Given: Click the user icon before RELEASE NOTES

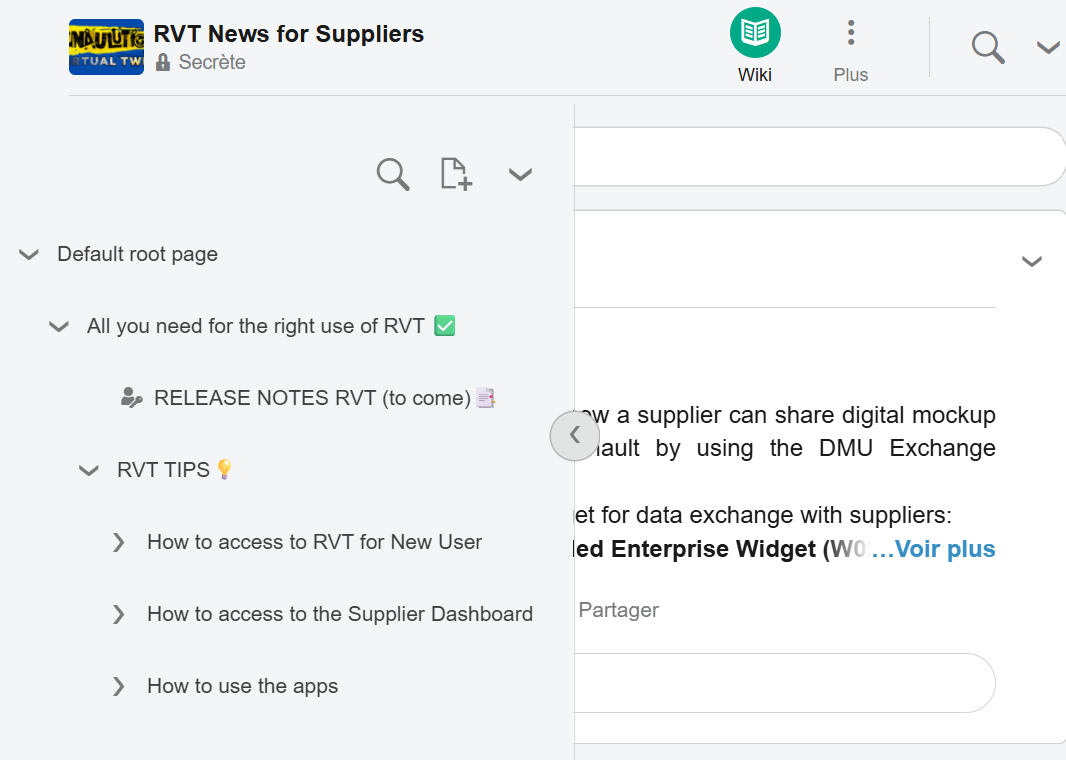Looking at the screenshot, I should pyautogui.click(x=131, y=398).
